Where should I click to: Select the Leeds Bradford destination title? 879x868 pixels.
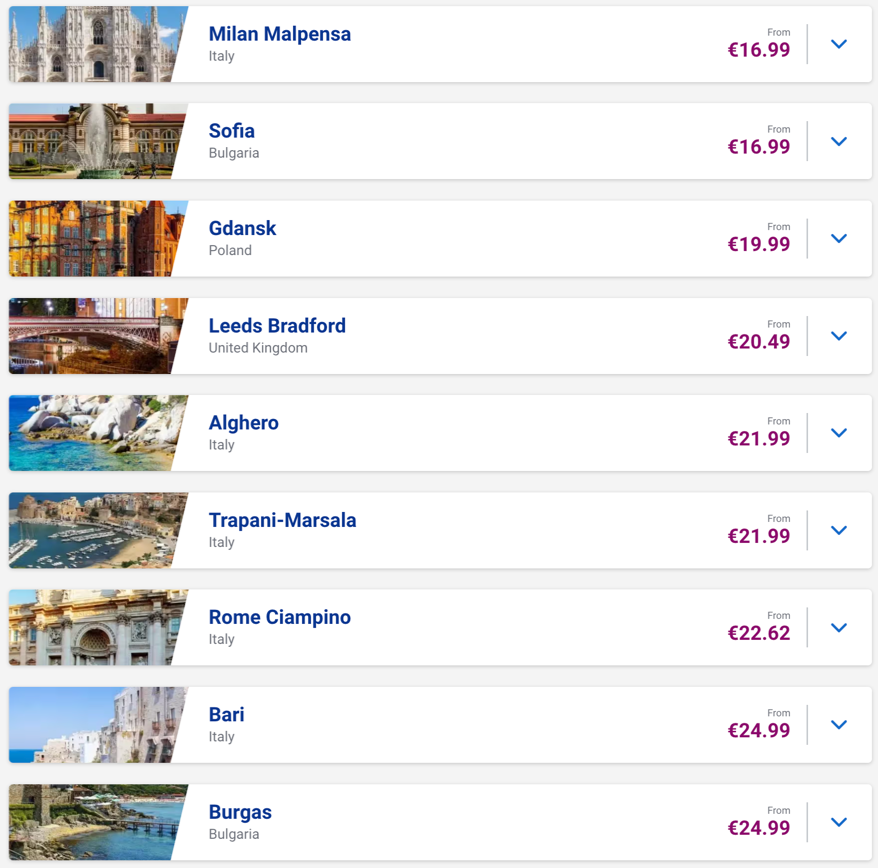[277, 326]
